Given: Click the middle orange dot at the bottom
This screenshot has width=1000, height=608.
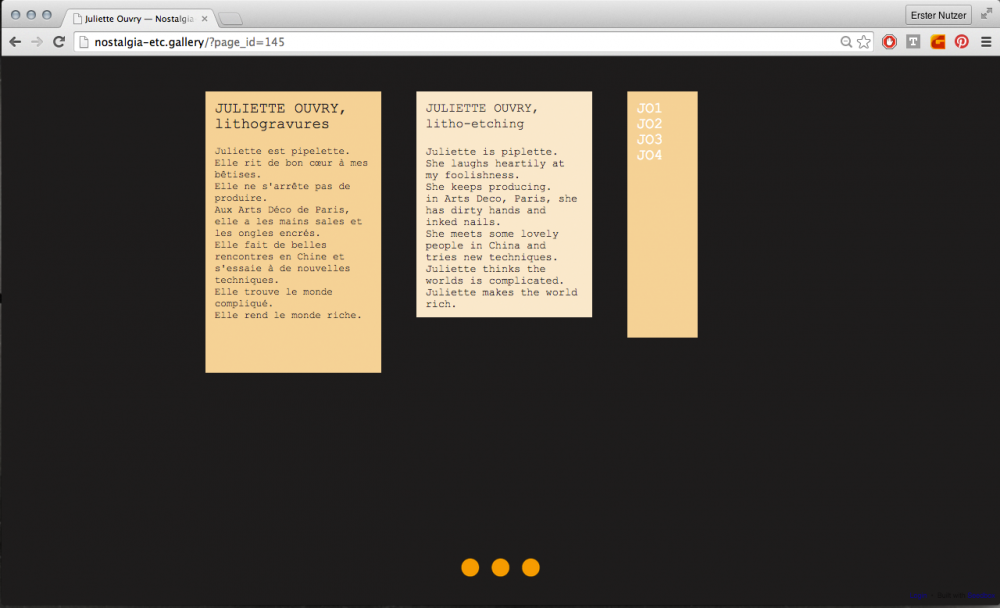Looking at the screenshot, I should (500, 567).
